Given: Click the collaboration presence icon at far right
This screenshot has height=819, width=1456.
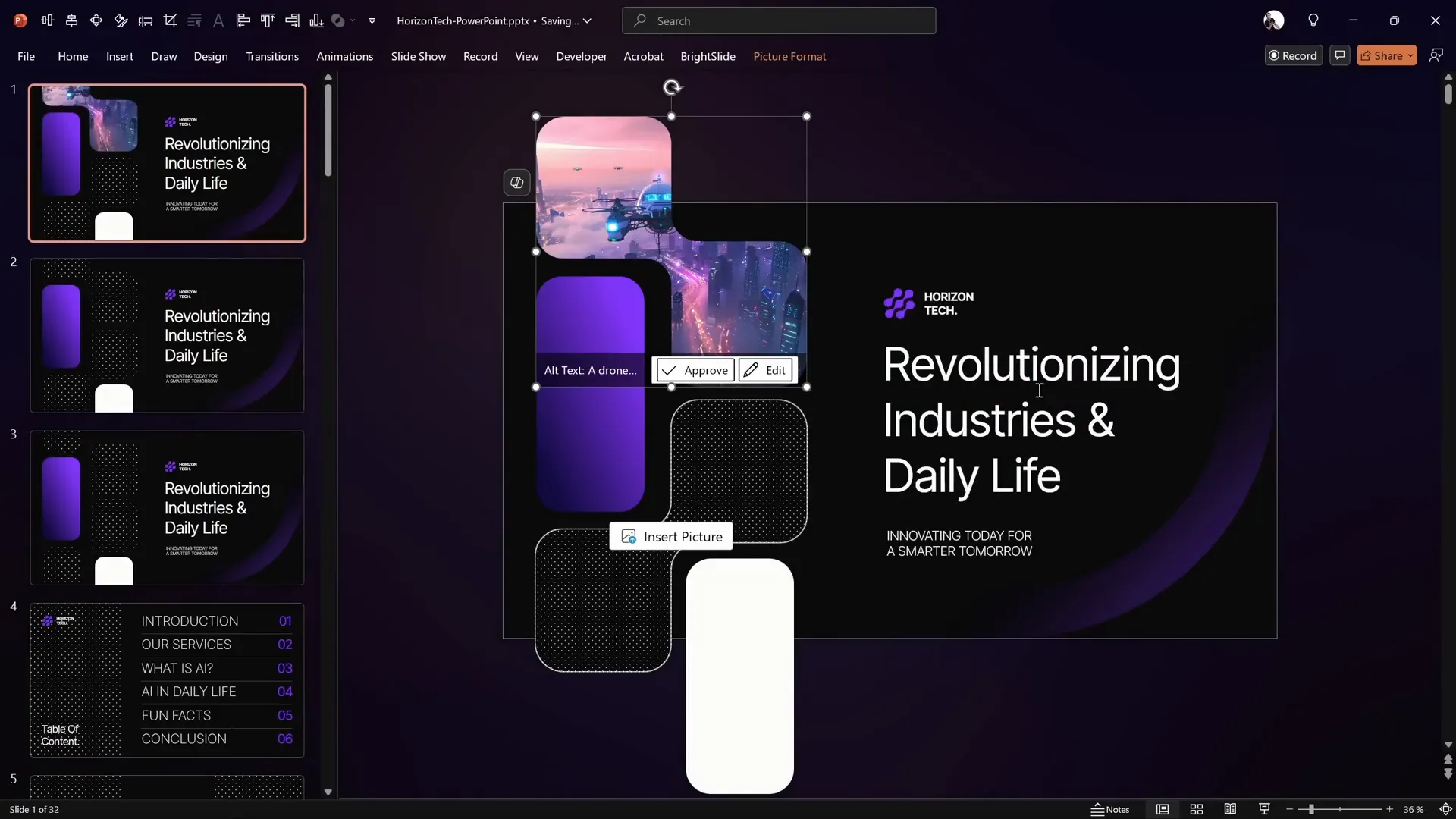Looking at the screenshot, I should point(1436,55).
